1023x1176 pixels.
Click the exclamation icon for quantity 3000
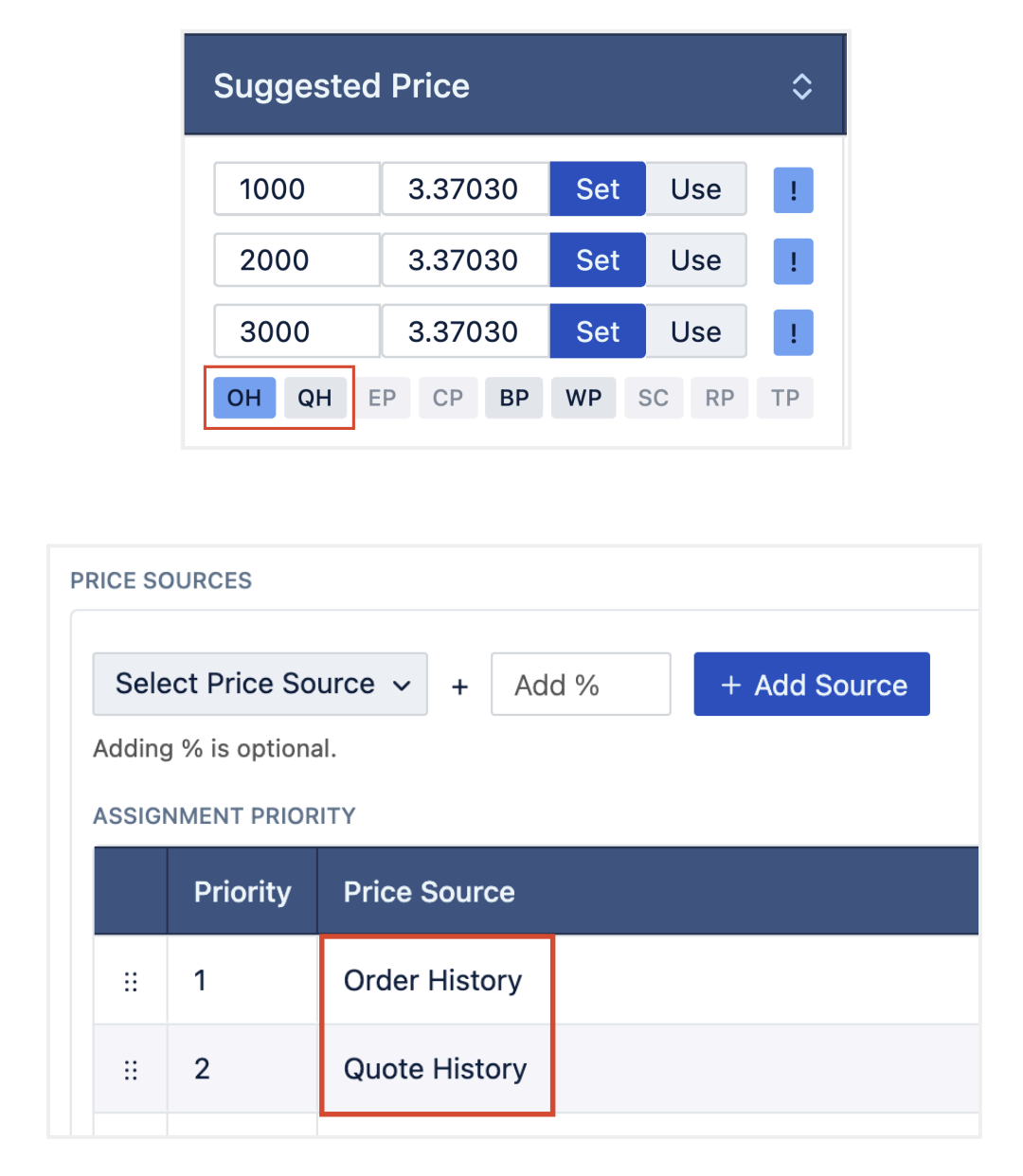[x=793, y=333]
